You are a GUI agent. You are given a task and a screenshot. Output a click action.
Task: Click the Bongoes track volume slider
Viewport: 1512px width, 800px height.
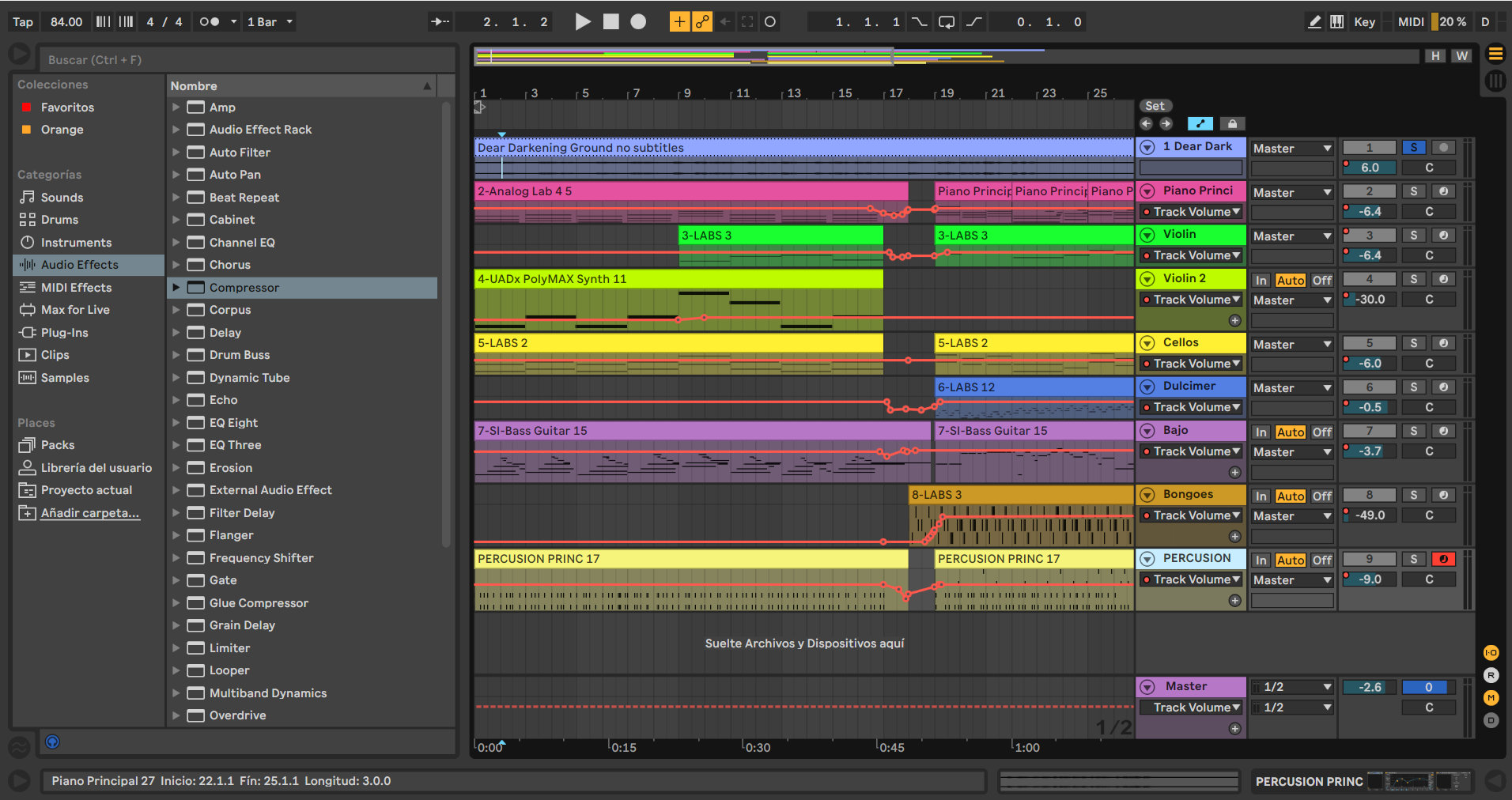point(1370,515)
